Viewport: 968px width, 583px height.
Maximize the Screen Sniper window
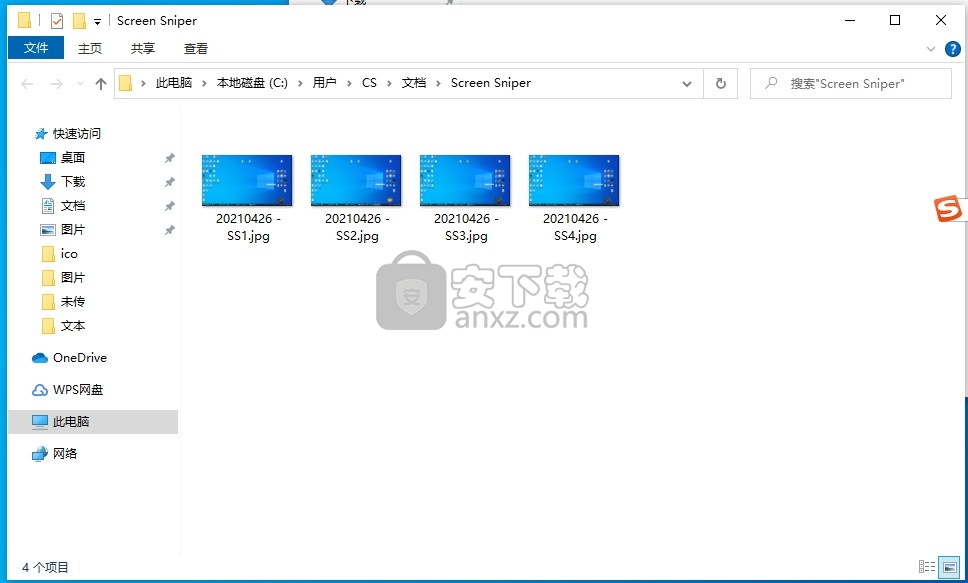click(895, 20)
